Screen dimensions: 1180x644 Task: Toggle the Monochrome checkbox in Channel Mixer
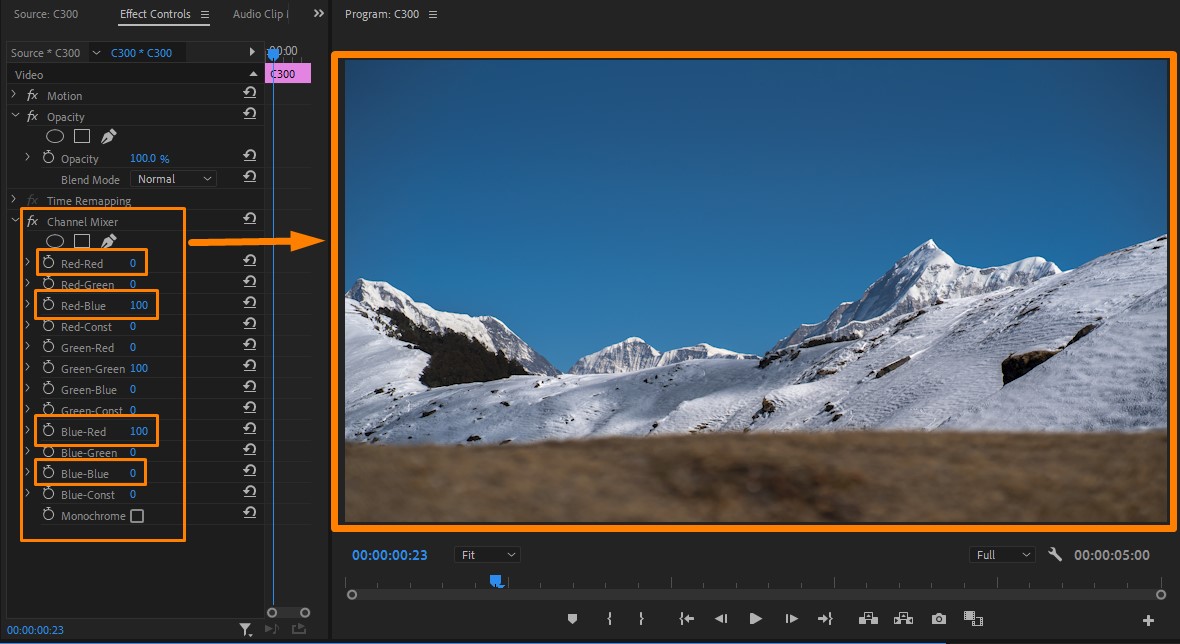click(137, 515)
